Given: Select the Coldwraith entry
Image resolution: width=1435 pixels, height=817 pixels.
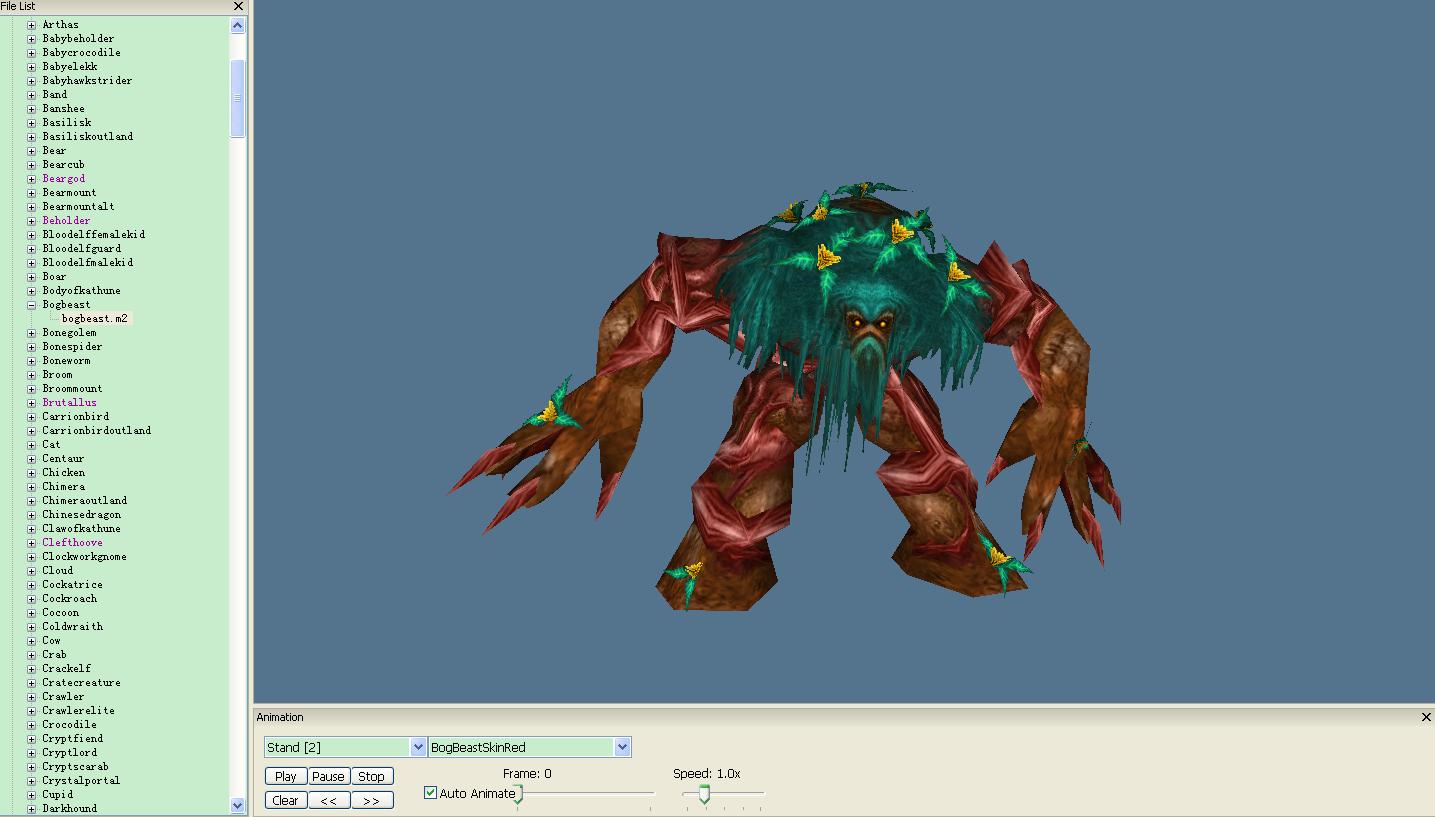Looking at the screenshot, I should point(73,627).
